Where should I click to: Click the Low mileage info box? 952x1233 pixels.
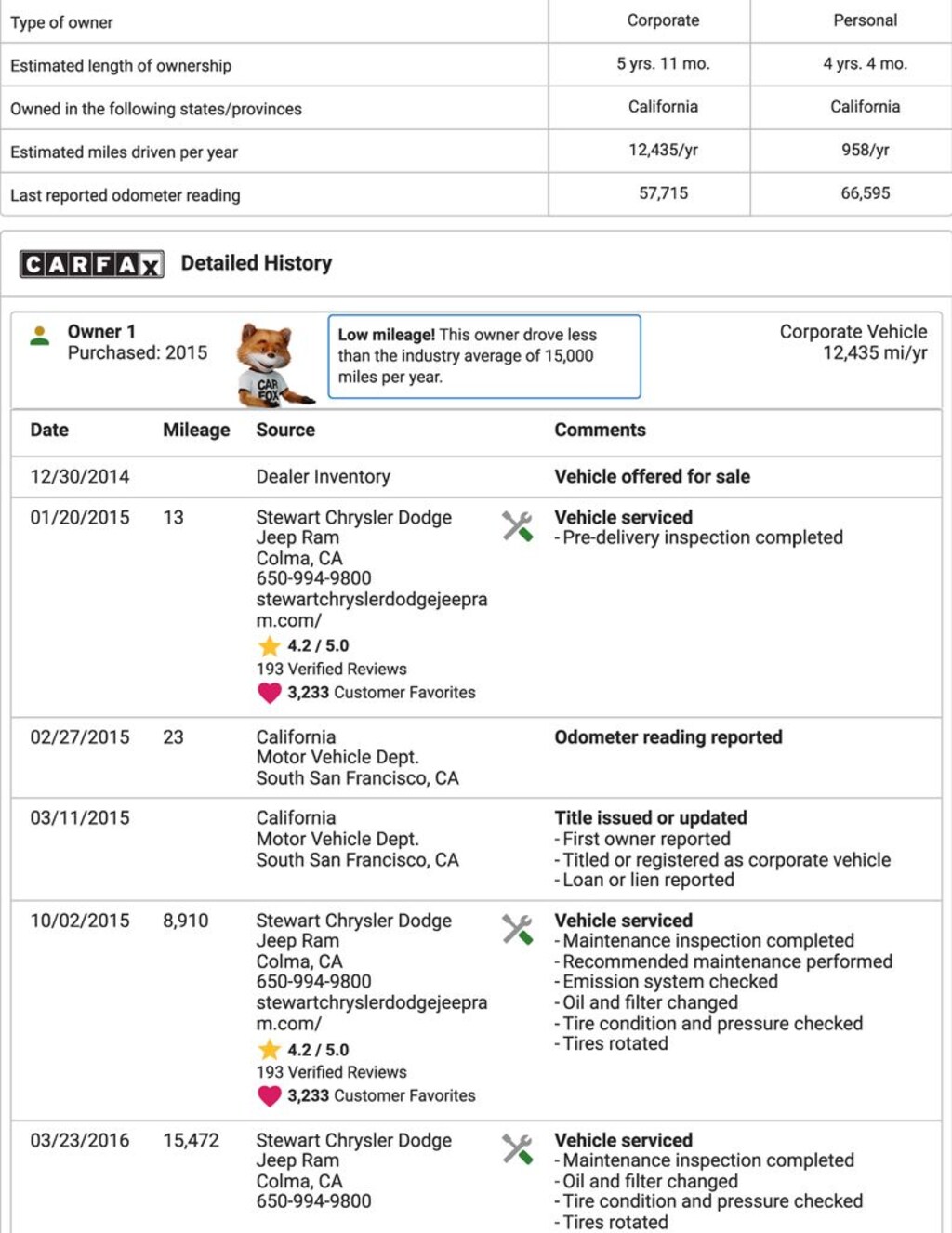click(483, 356)
